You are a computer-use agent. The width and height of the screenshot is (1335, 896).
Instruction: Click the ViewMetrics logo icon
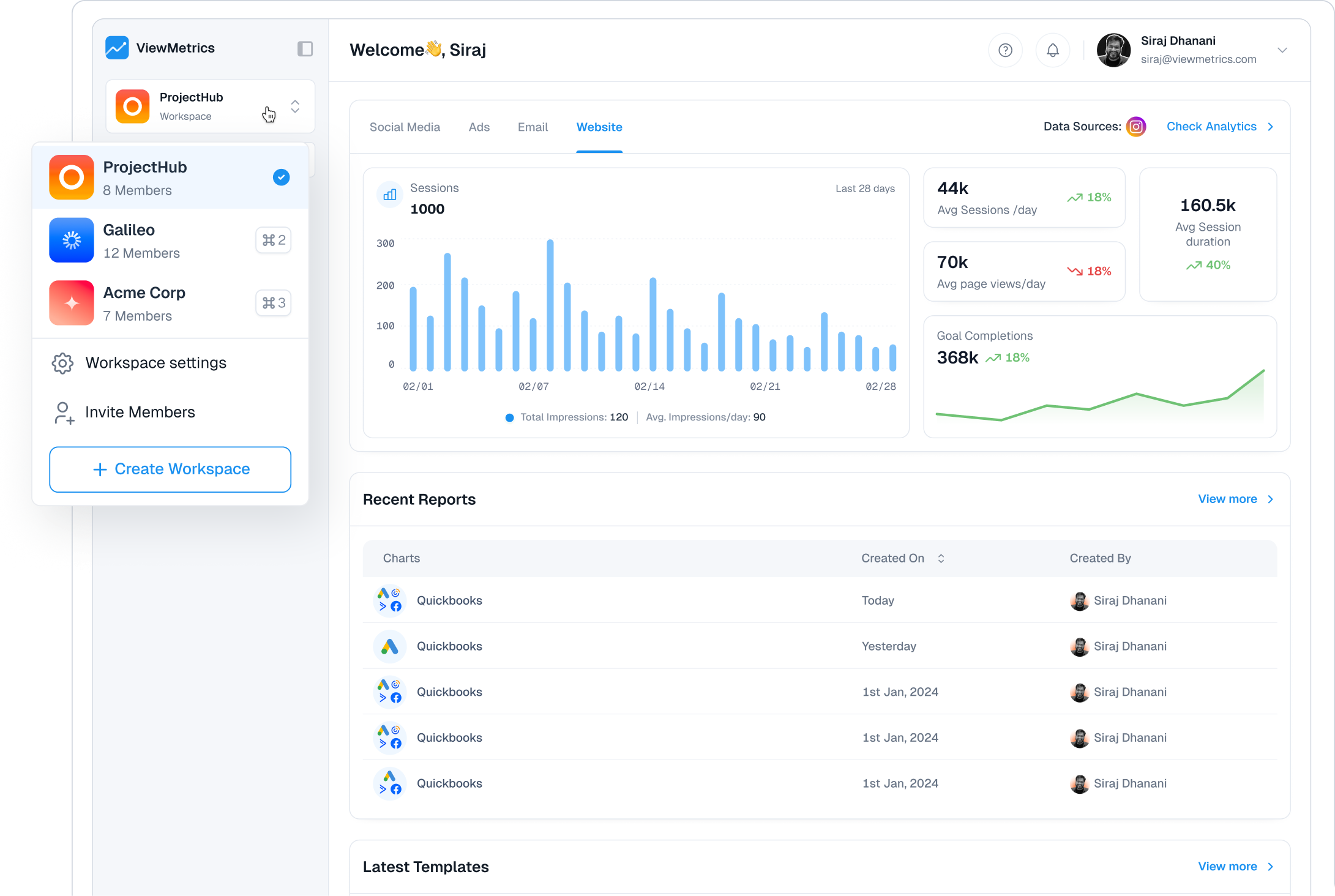(117, 48)
